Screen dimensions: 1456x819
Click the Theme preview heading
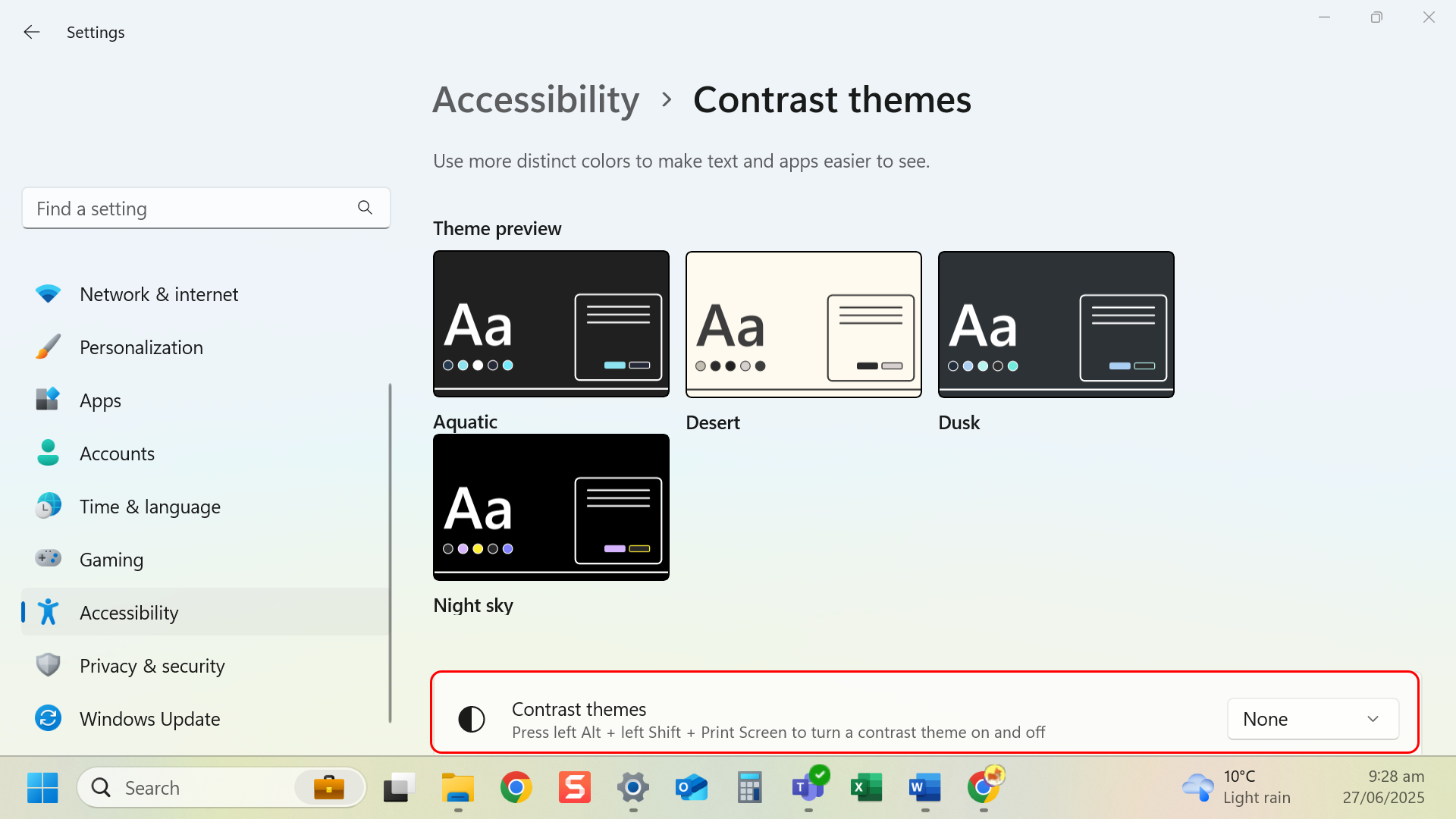pyautogui.click(x=497, y=228)
